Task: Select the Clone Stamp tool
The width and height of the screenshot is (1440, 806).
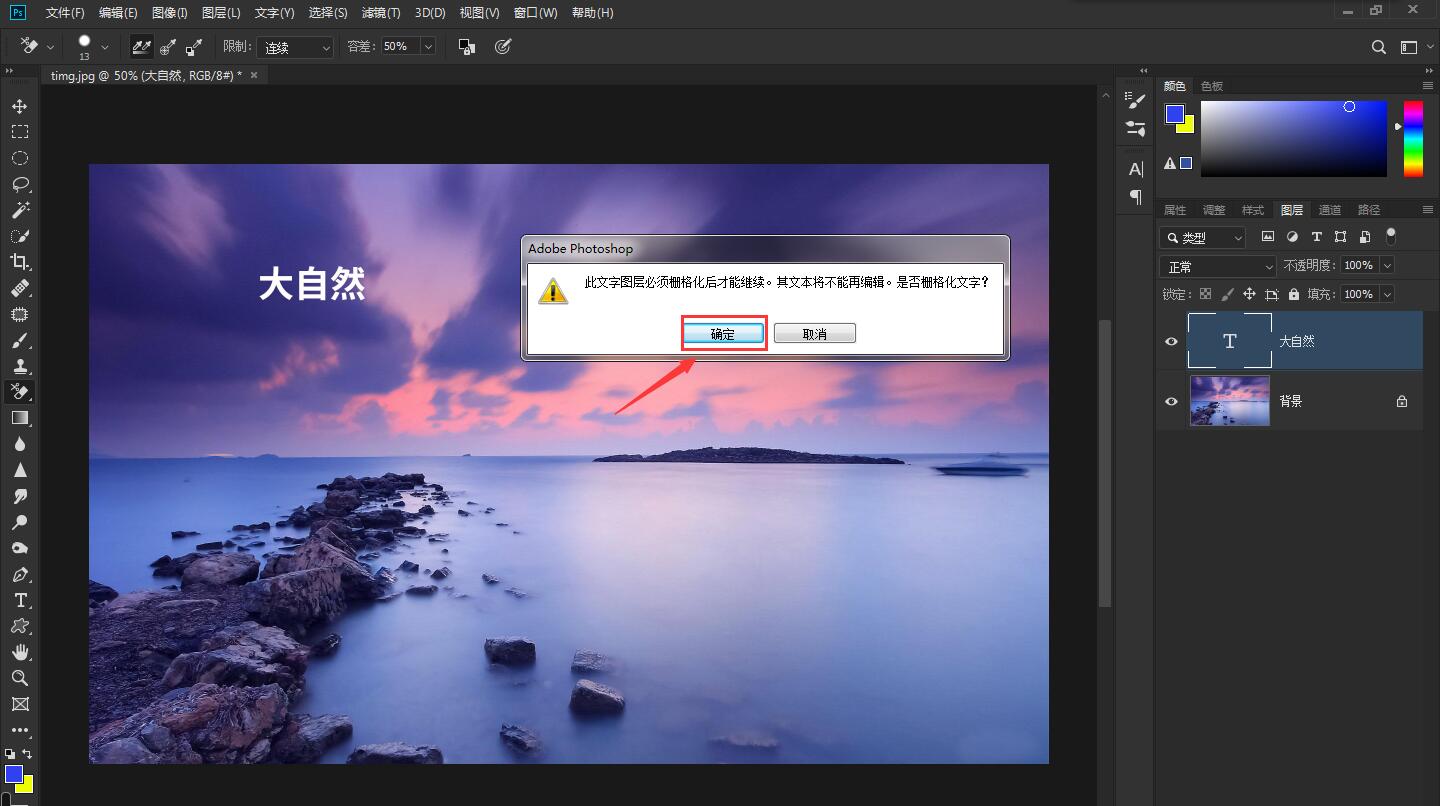Action: [x=20, y=366]
